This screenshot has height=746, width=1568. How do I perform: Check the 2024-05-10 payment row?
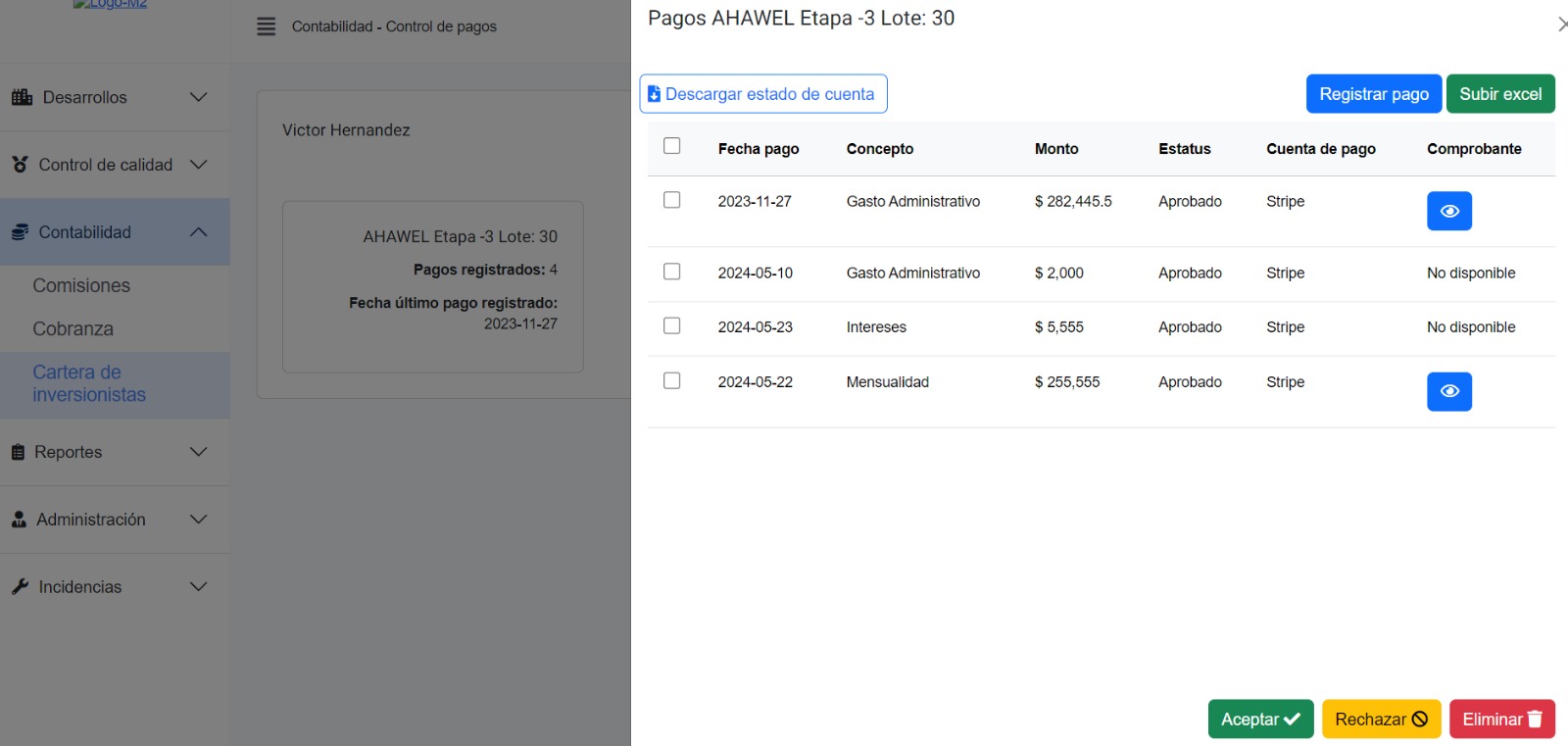671,272
